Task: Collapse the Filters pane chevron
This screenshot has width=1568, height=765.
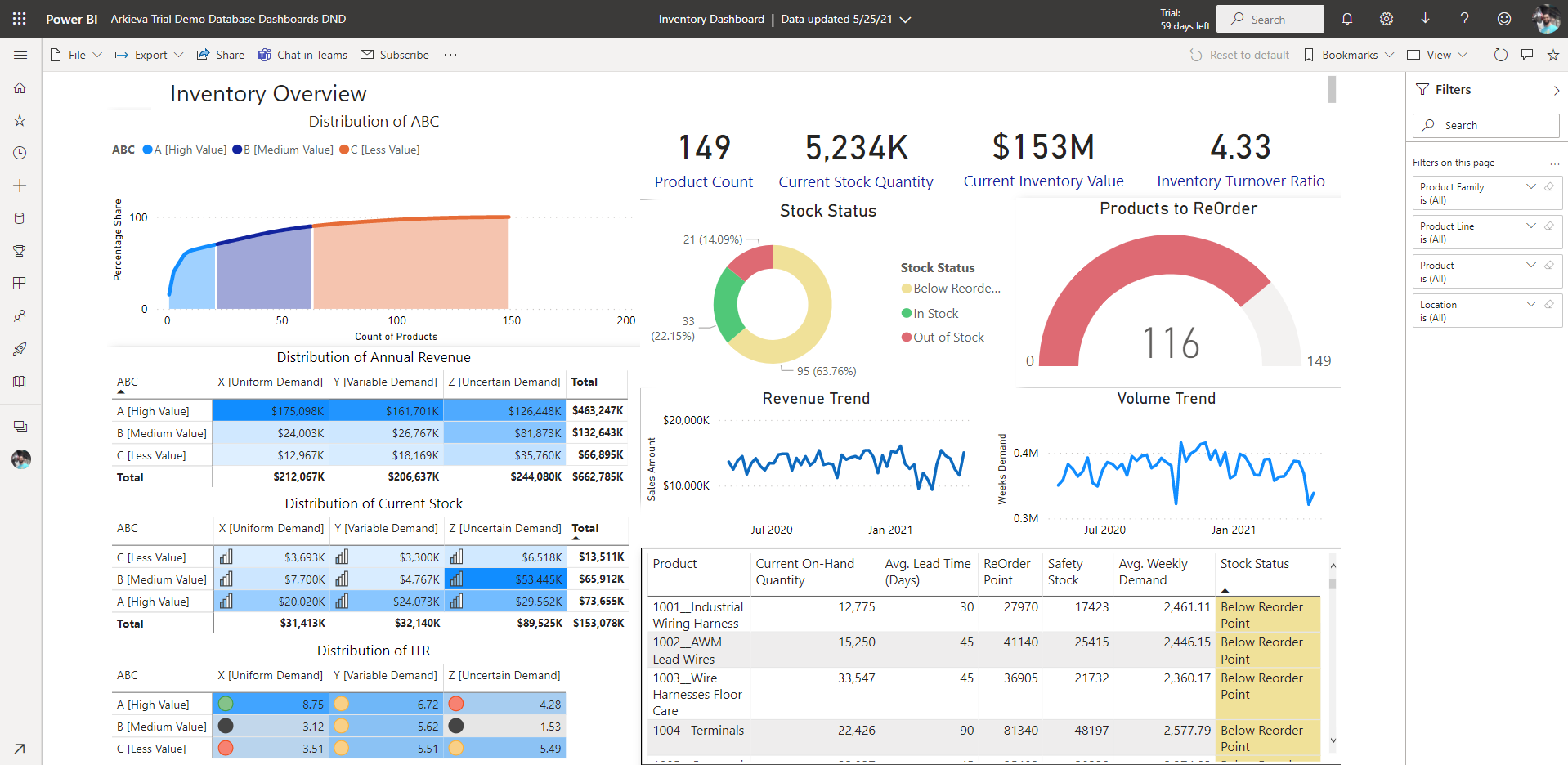Action: pyautogui.click(x=1556, y=90)
